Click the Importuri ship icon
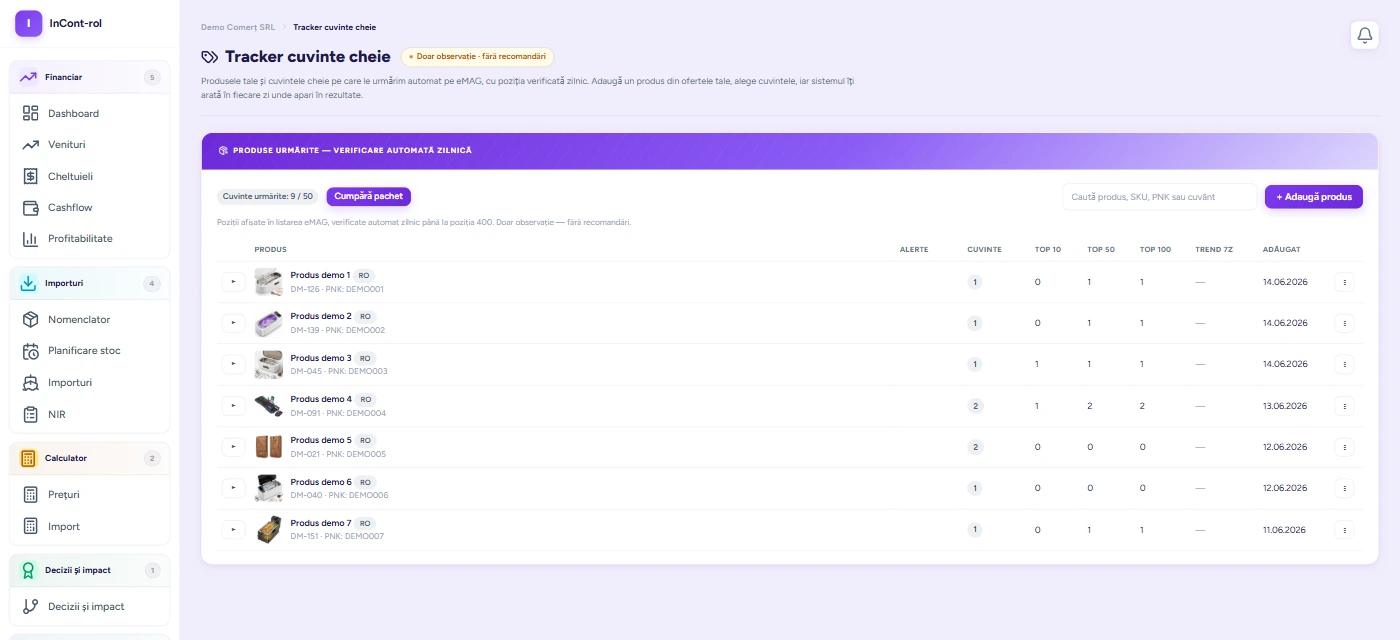 (30, 383)
